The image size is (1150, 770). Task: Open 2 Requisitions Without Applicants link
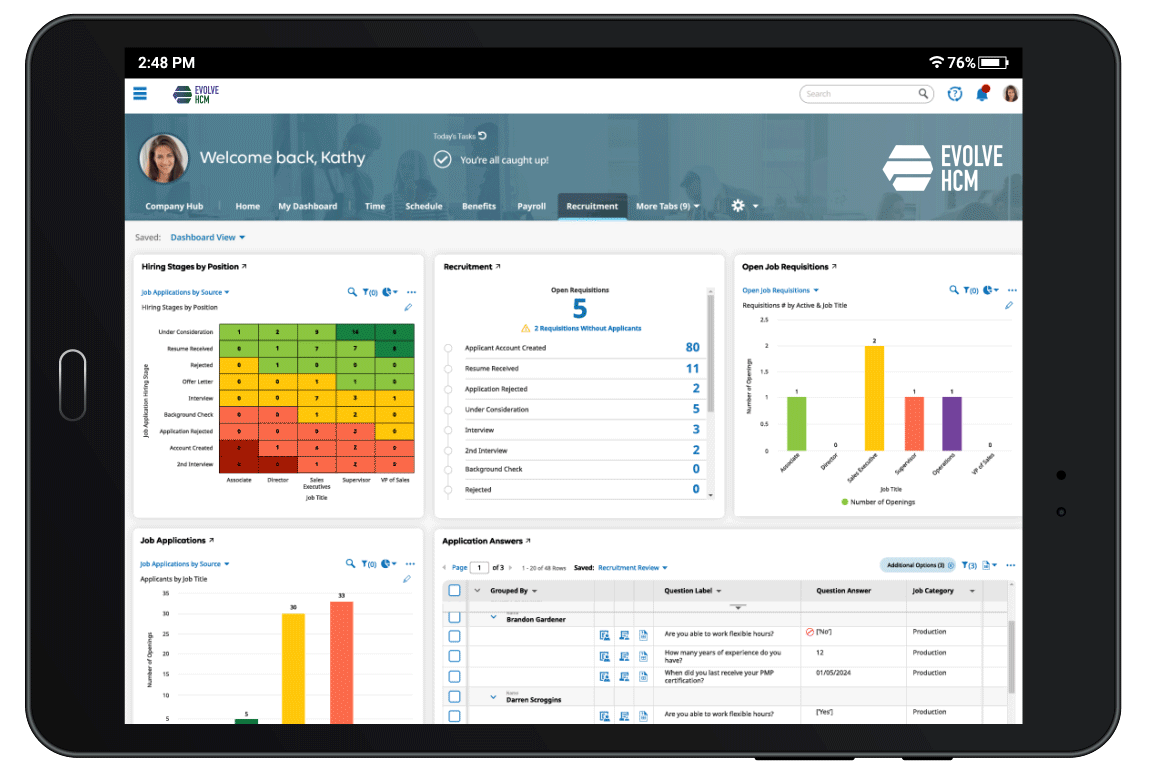[587, 329]
